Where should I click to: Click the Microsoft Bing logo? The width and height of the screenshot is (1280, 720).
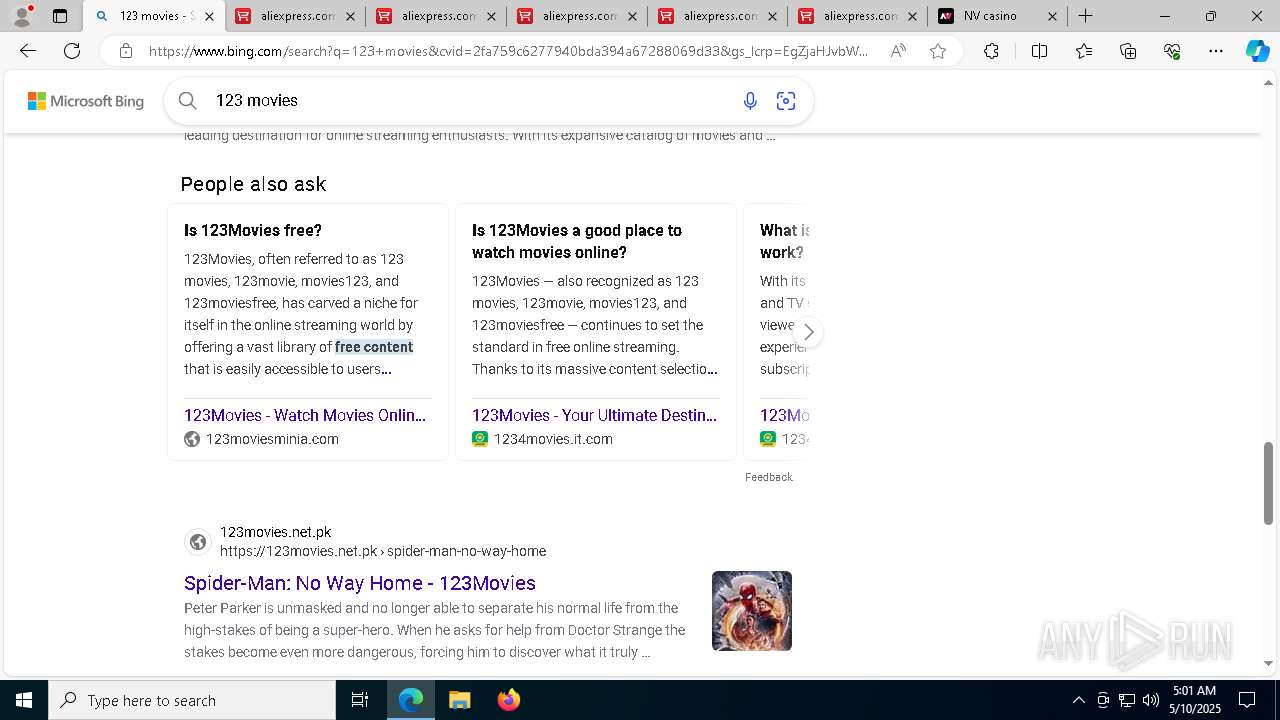point(86,101)
